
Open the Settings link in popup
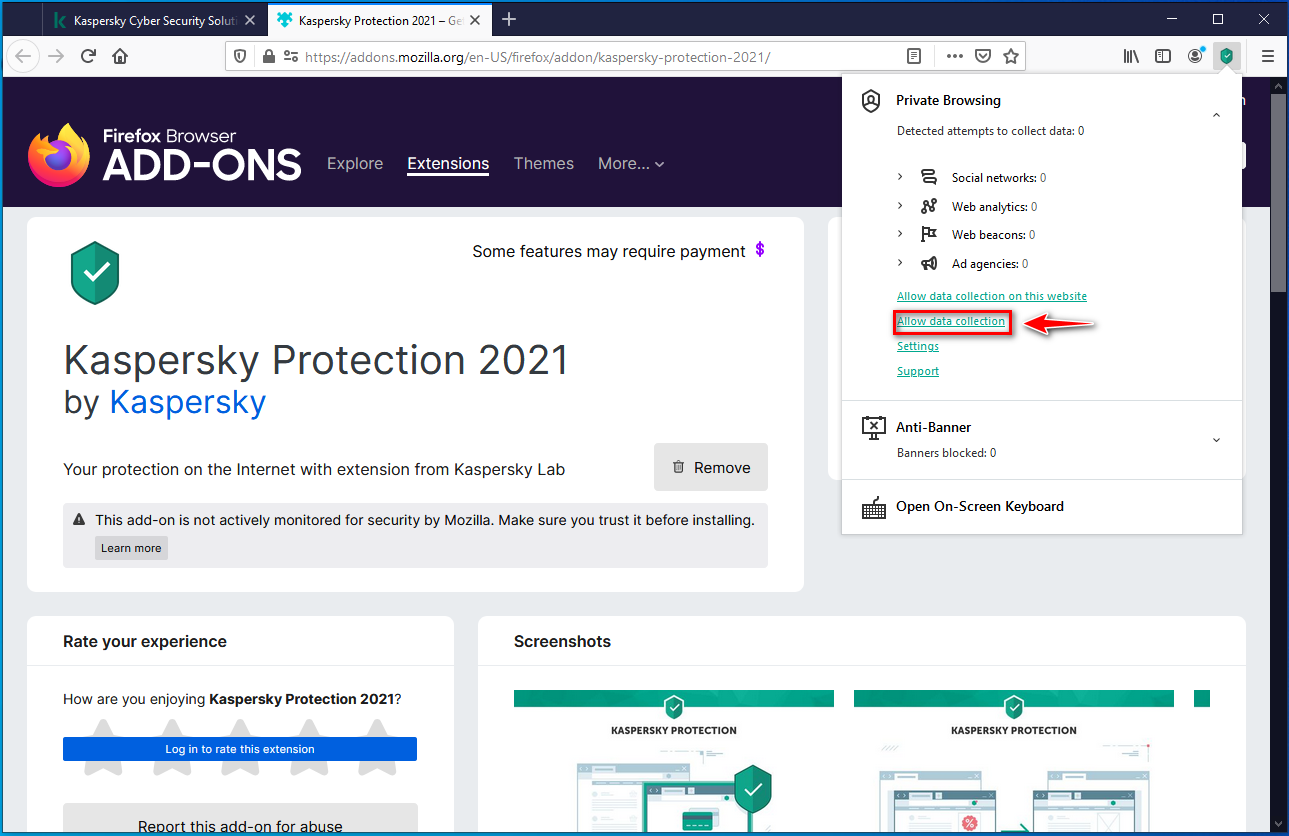pyautogui.click(x=918, y=346)
